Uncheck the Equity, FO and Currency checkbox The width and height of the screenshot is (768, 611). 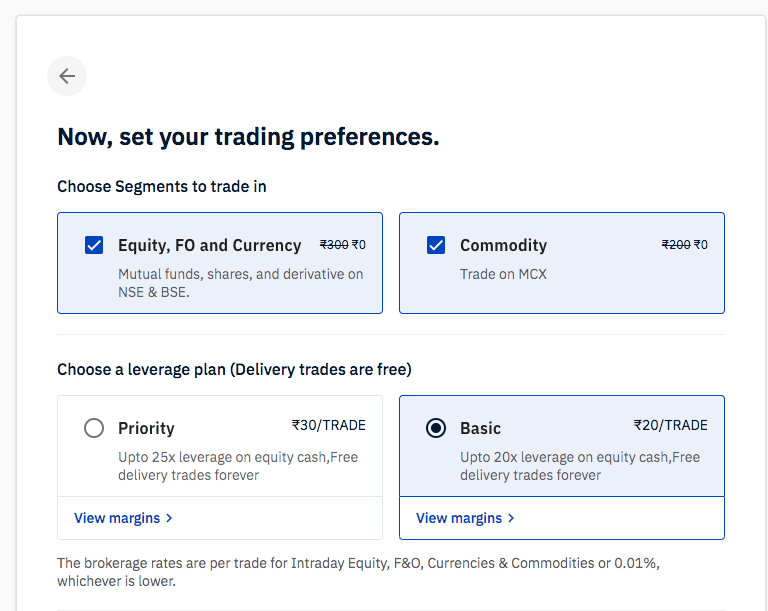point(94,245)
